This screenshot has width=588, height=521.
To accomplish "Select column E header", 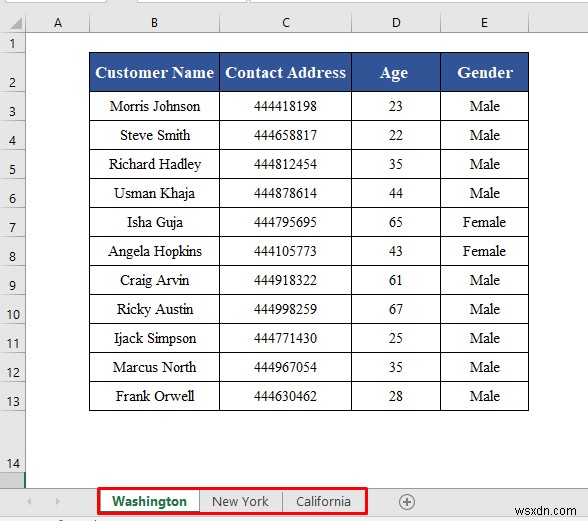I will pos(484,23).
